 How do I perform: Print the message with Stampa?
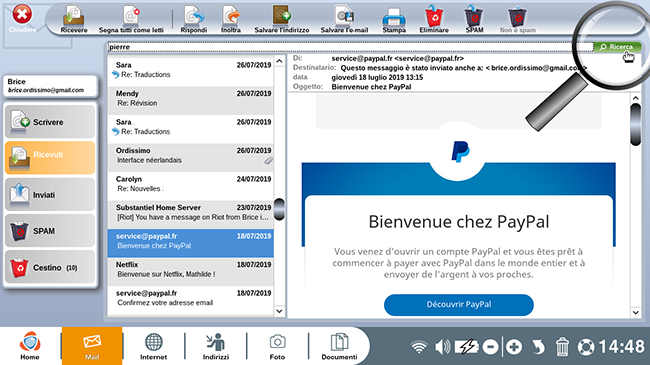[x=394, y=19]
